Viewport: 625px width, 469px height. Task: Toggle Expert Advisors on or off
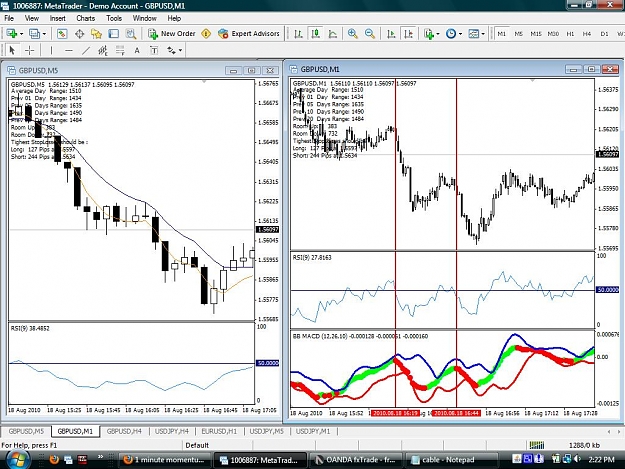[x=249, y=34]
